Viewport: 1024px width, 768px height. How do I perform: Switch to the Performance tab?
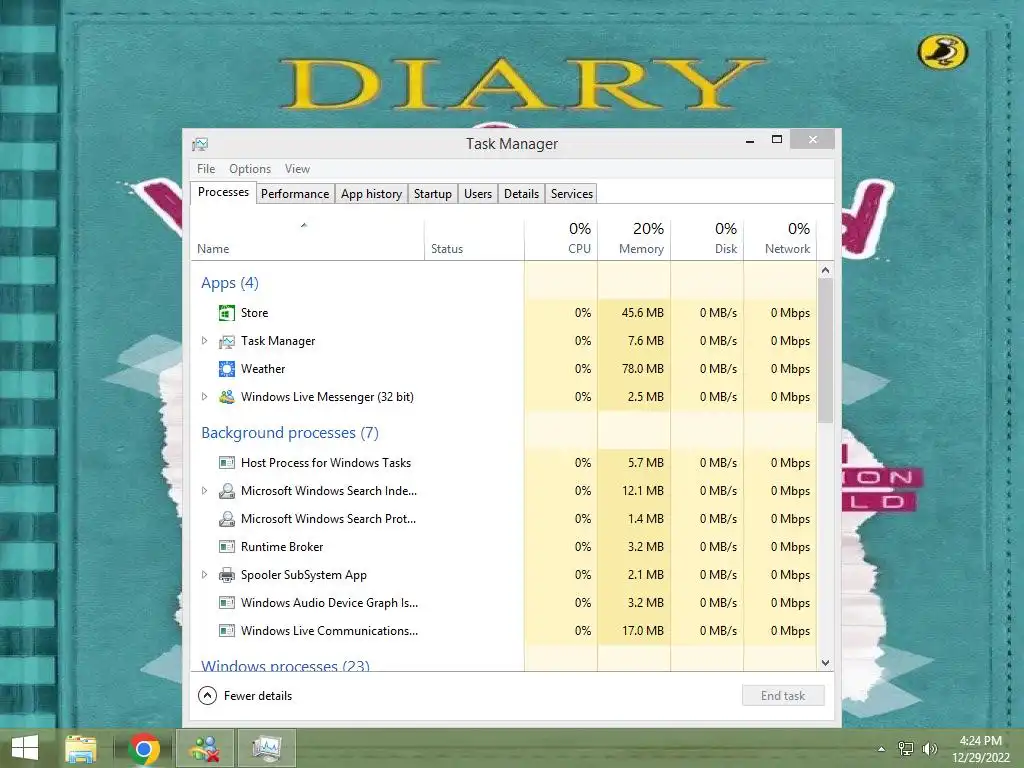(295, 194)
